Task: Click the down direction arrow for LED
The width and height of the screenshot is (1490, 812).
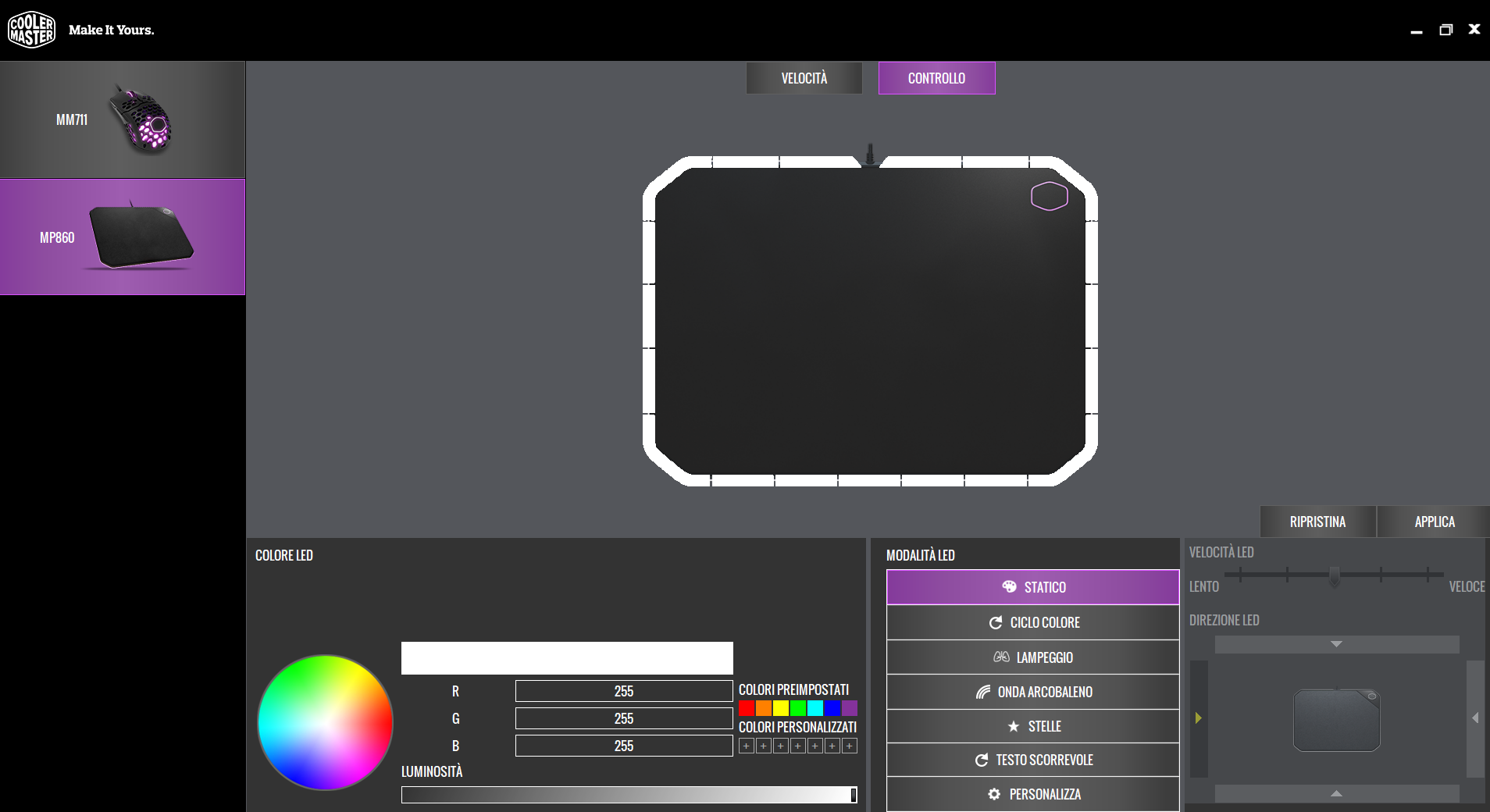Action: pos(1337,644)
